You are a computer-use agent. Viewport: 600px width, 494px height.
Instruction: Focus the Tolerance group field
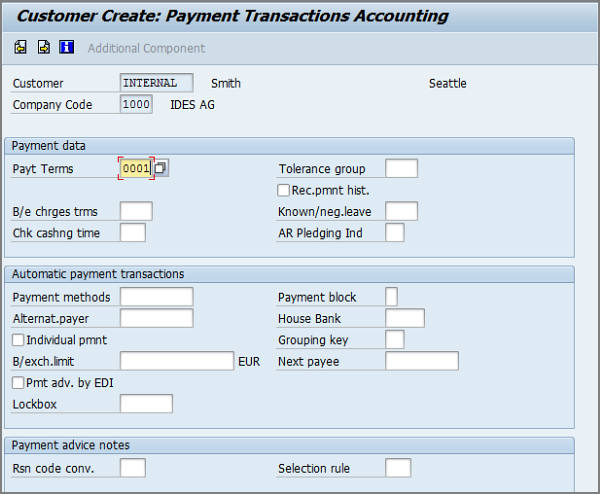coord(401,169)
